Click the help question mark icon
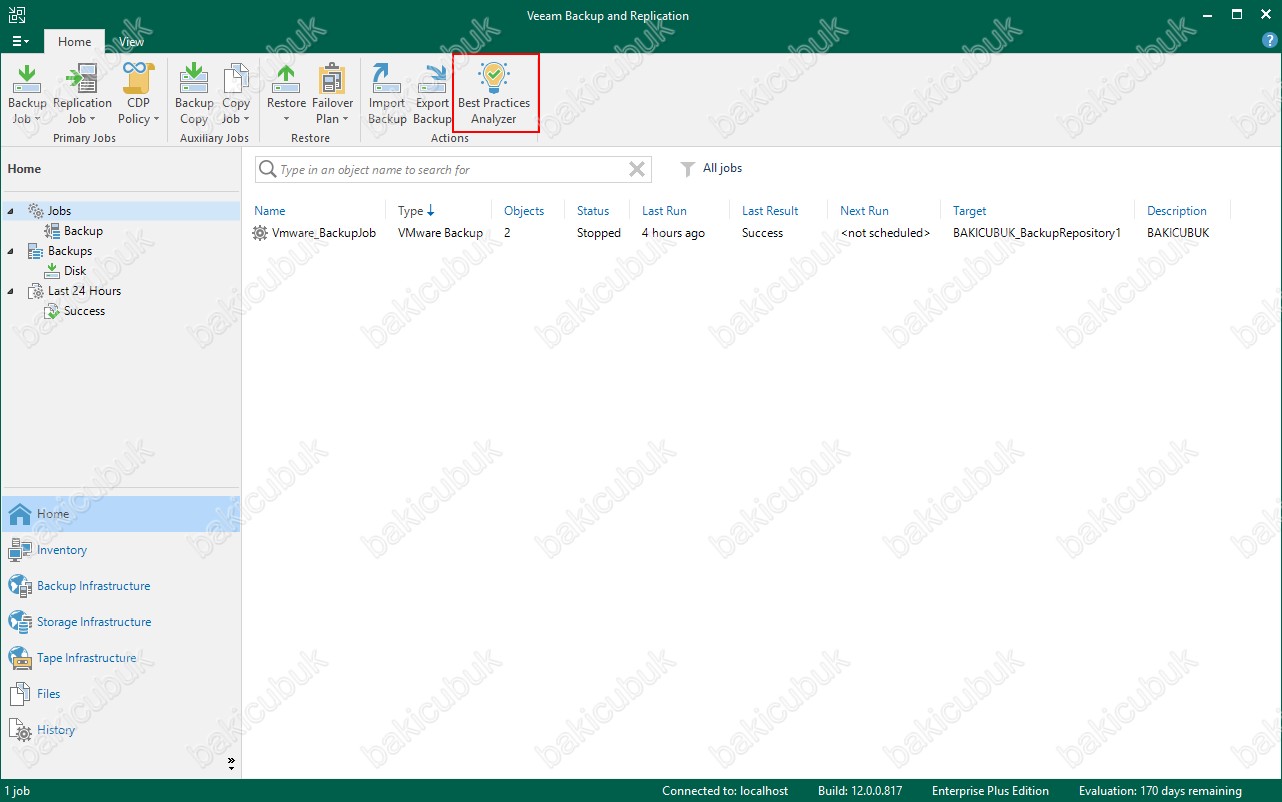 pyautogui.click(x=1270, y=41)
